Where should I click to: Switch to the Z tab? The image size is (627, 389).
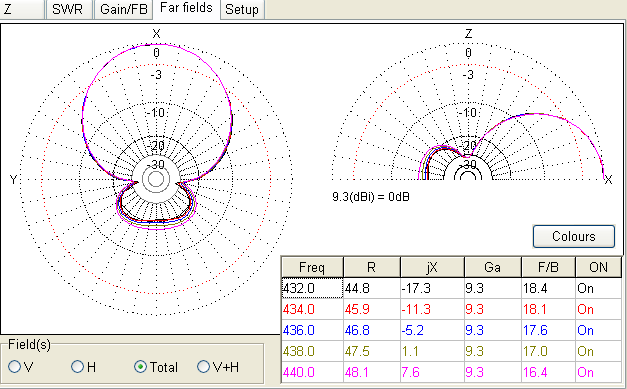(x=22, y=9)
